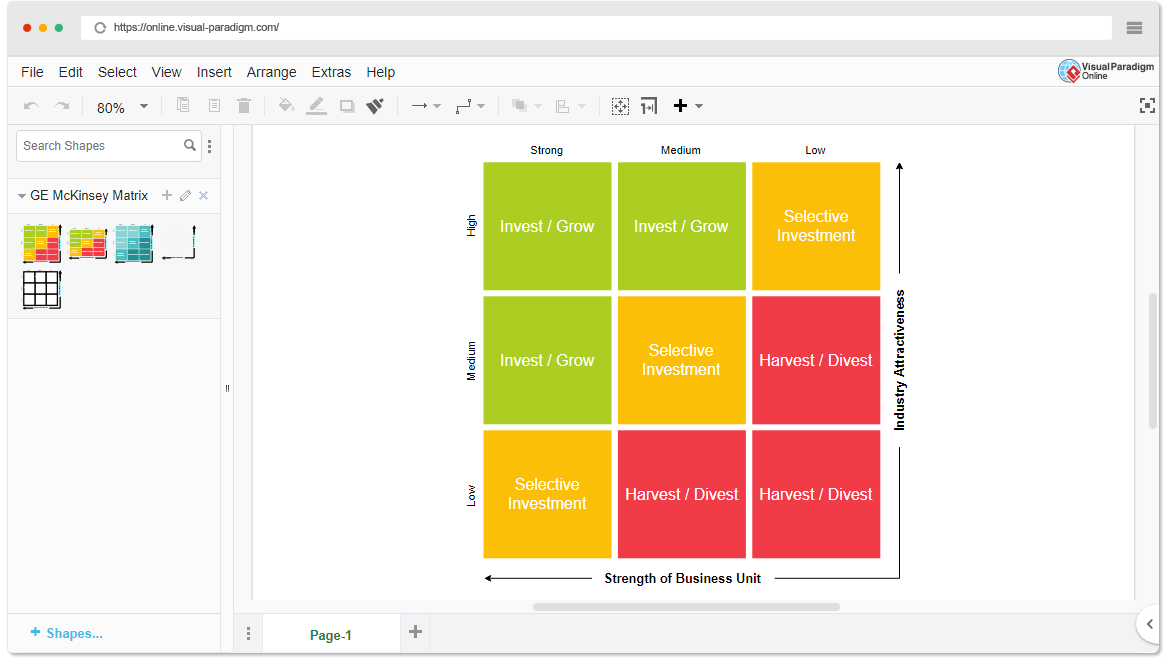Toggle the Shadow icon
This screenshot has width=1170, height=665.
[x=347, y=106]
